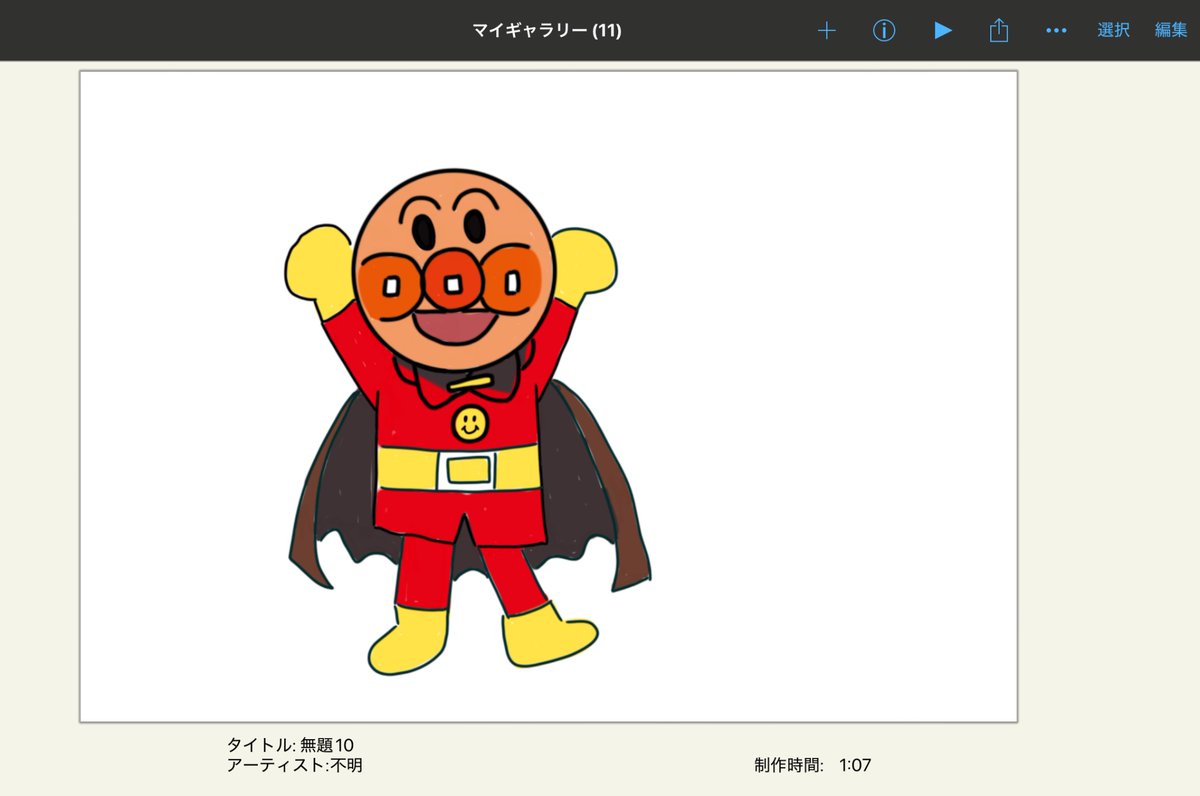Image resolution: width=1200 pixels, height=796 pixels.
Task: Click the 制作時間 1:07 value
Action: tap(855, 765)
